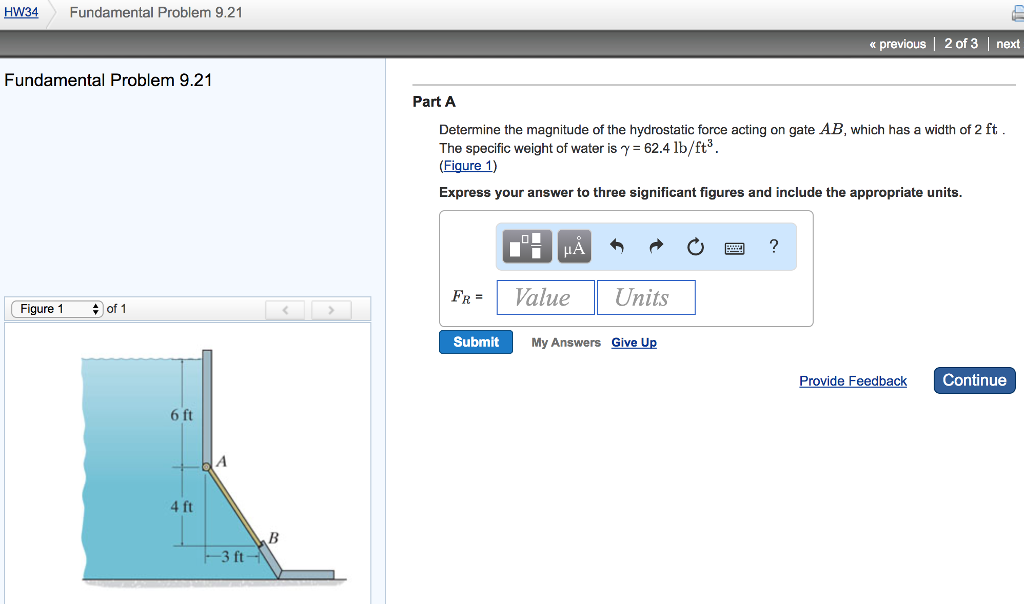Click the forward figure navigation arrow
Image resolution: width=1024 pixels, height=604 pixels.
point(330,309)
